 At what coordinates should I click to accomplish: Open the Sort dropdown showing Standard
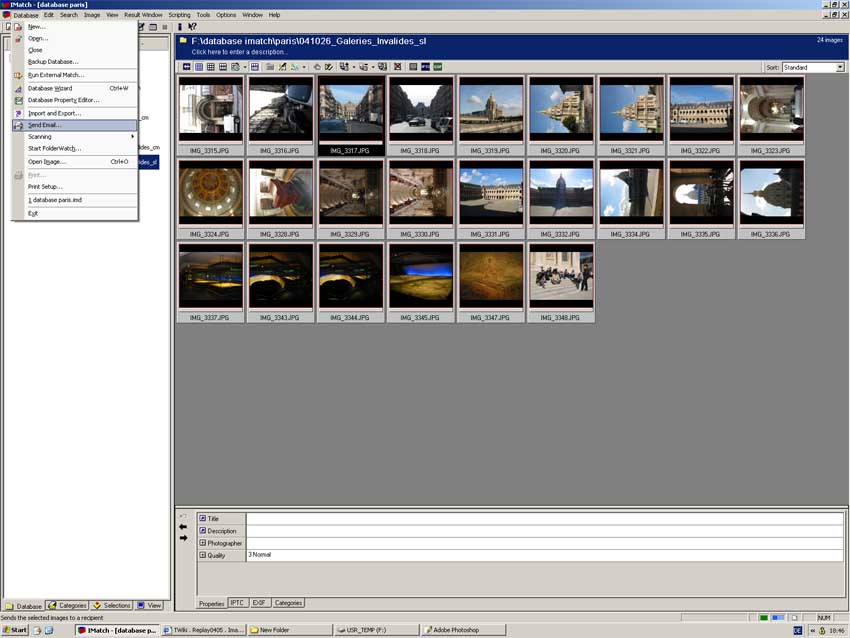[x=840, y=67]
